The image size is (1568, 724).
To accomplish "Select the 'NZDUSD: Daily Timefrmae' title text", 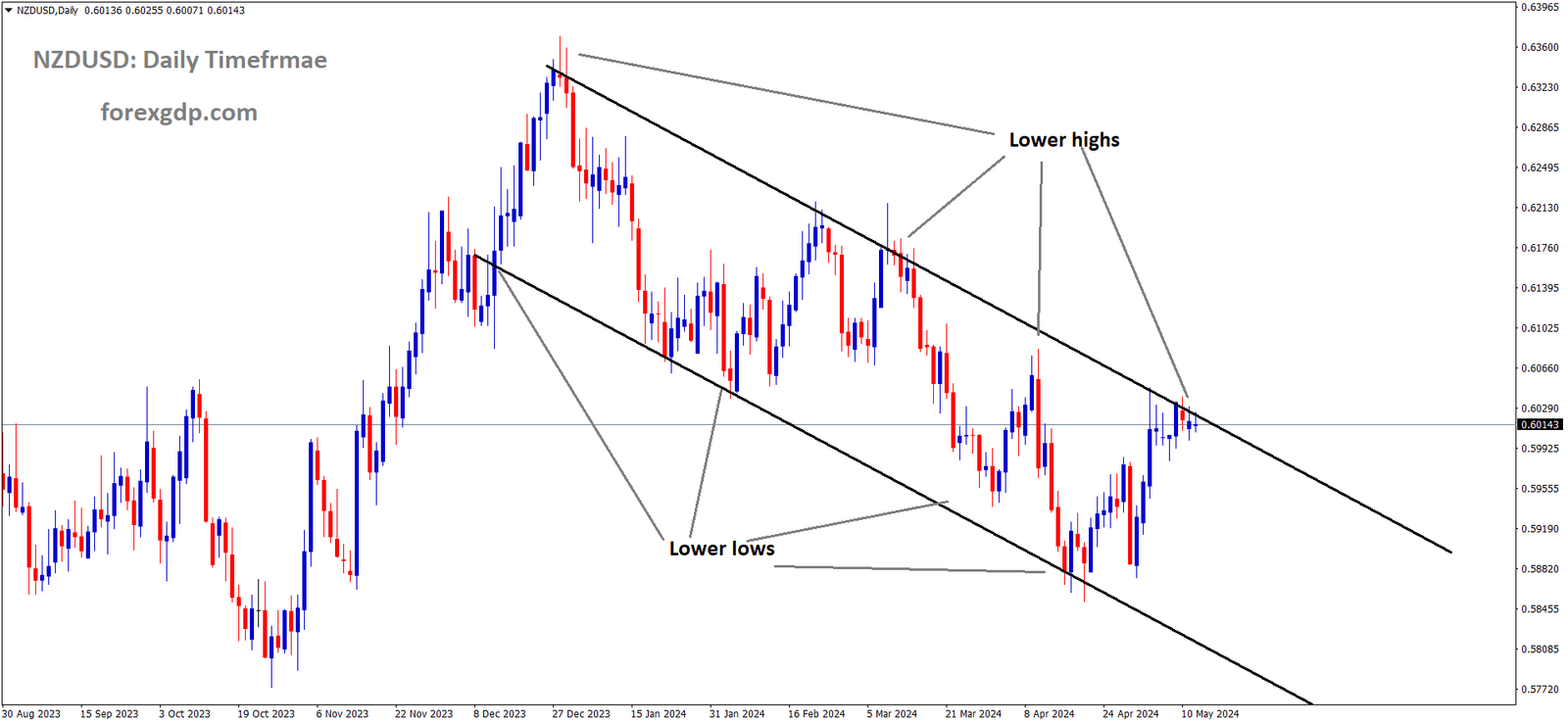I will [x=180, y=60].
